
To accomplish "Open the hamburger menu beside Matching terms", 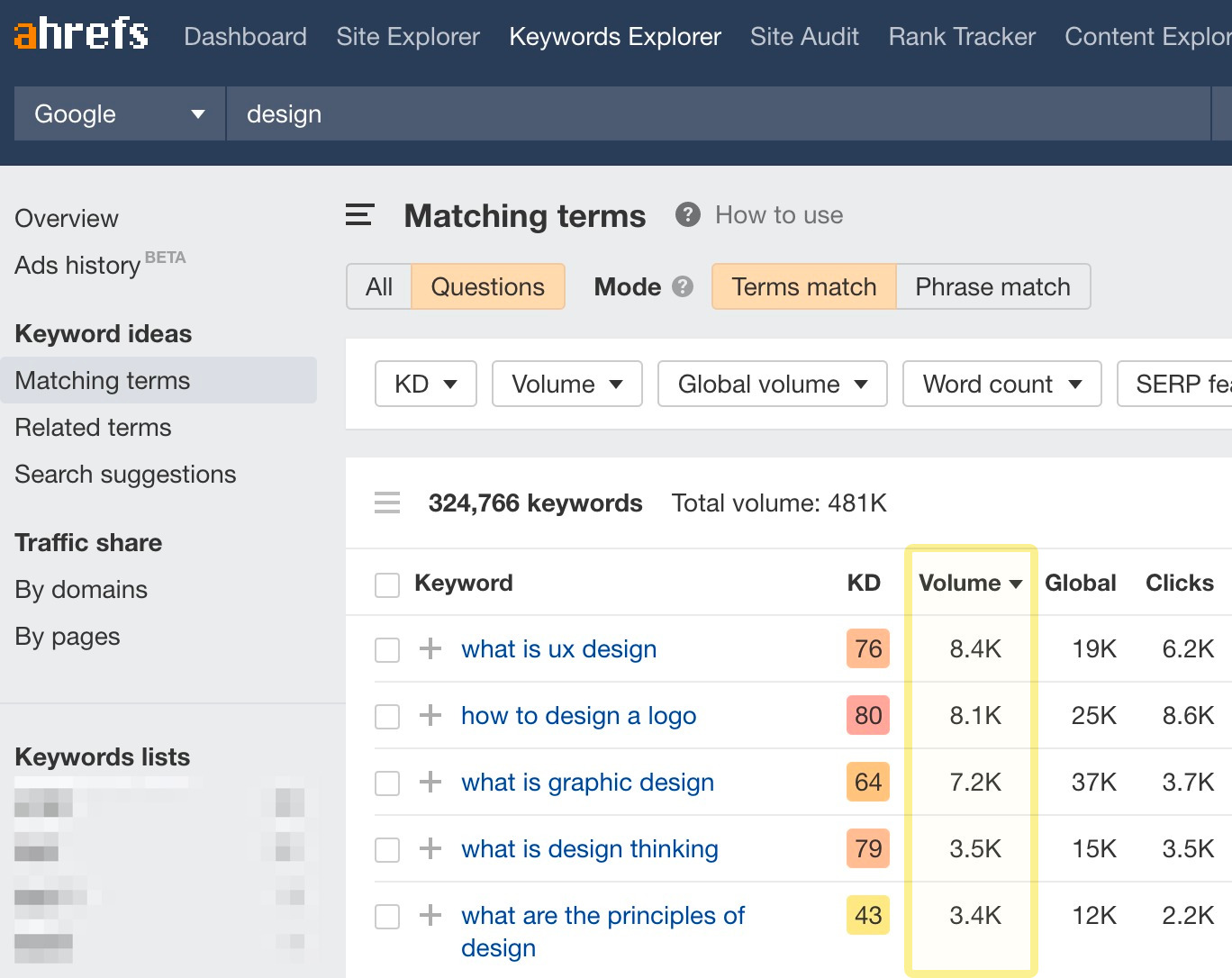I will (x=359, y=215).
